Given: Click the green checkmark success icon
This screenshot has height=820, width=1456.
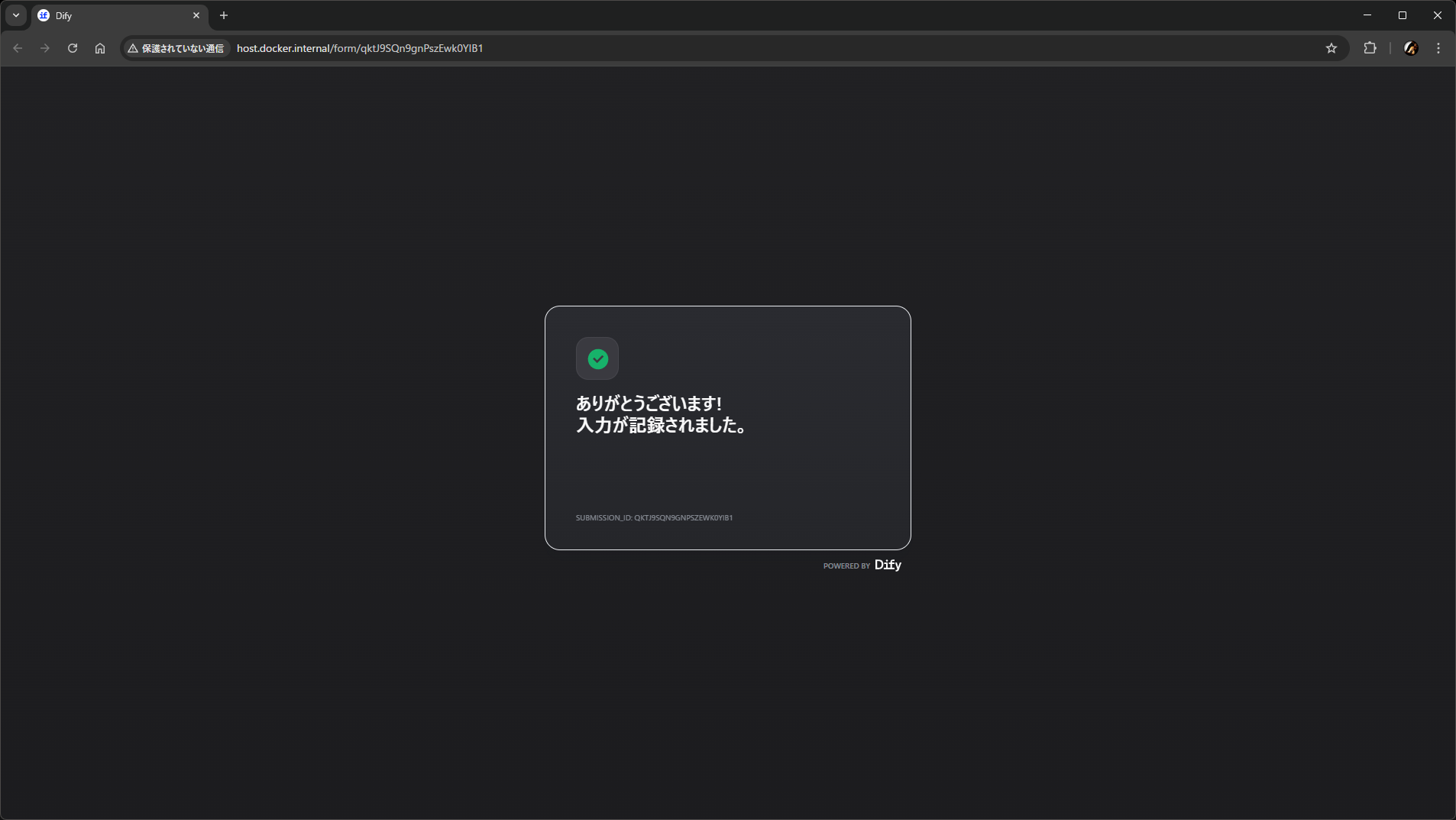Looking at the screenshot, I should [597, 358].
